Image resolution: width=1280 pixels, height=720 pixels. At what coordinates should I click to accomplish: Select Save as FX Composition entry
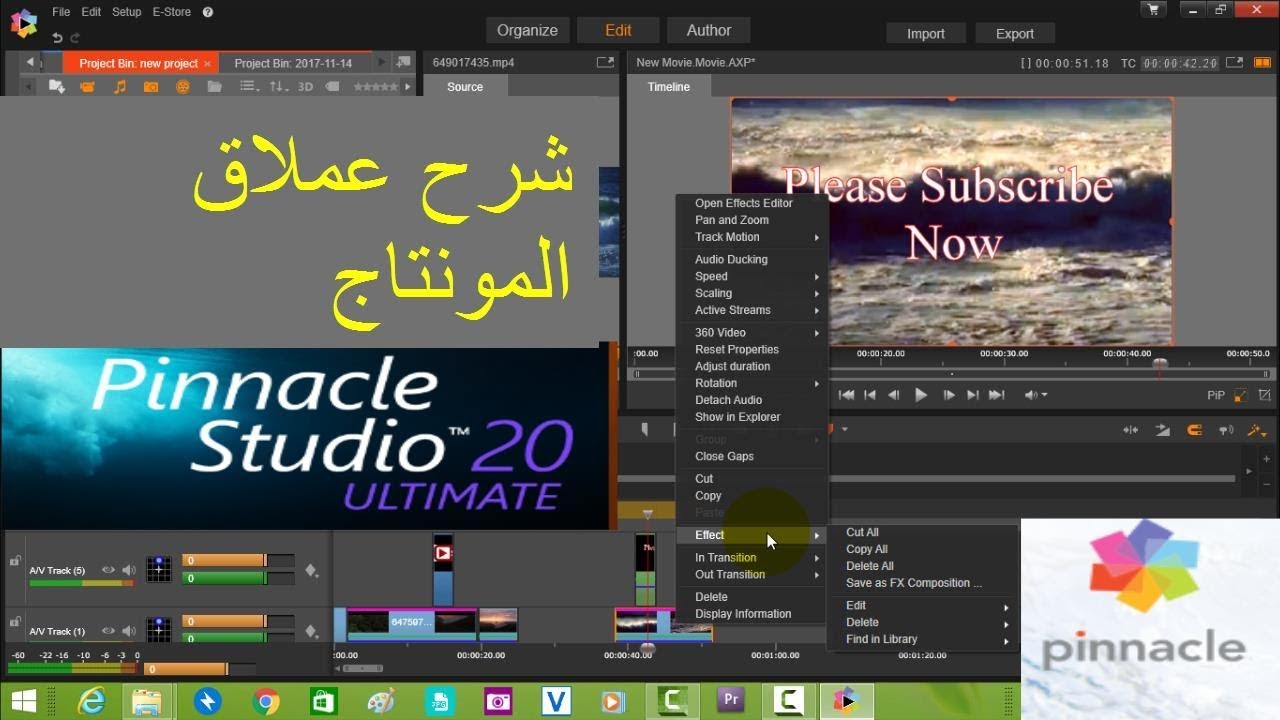pos(914,583)
